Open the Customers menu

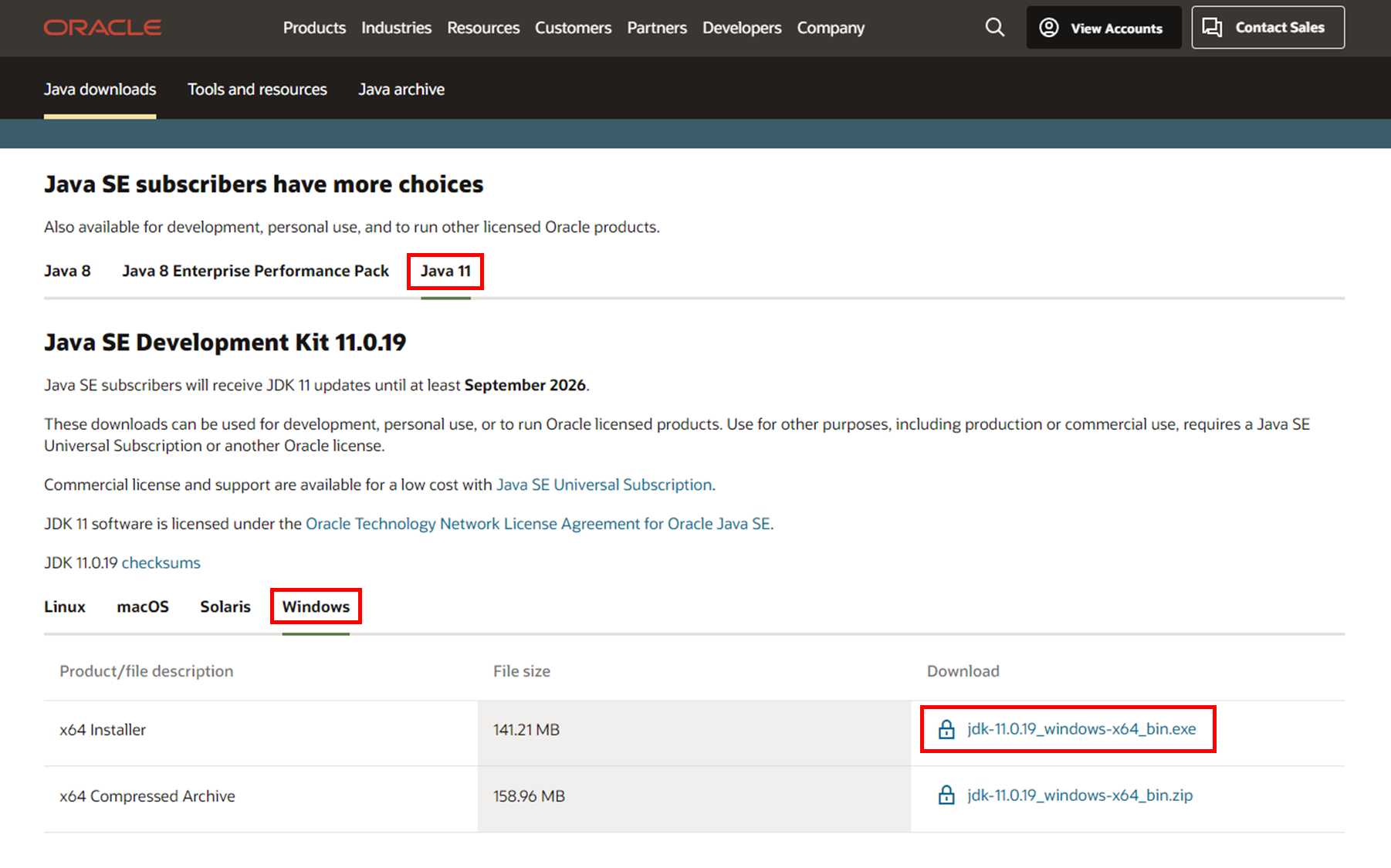pyautogui.click(x=573, y=28)
